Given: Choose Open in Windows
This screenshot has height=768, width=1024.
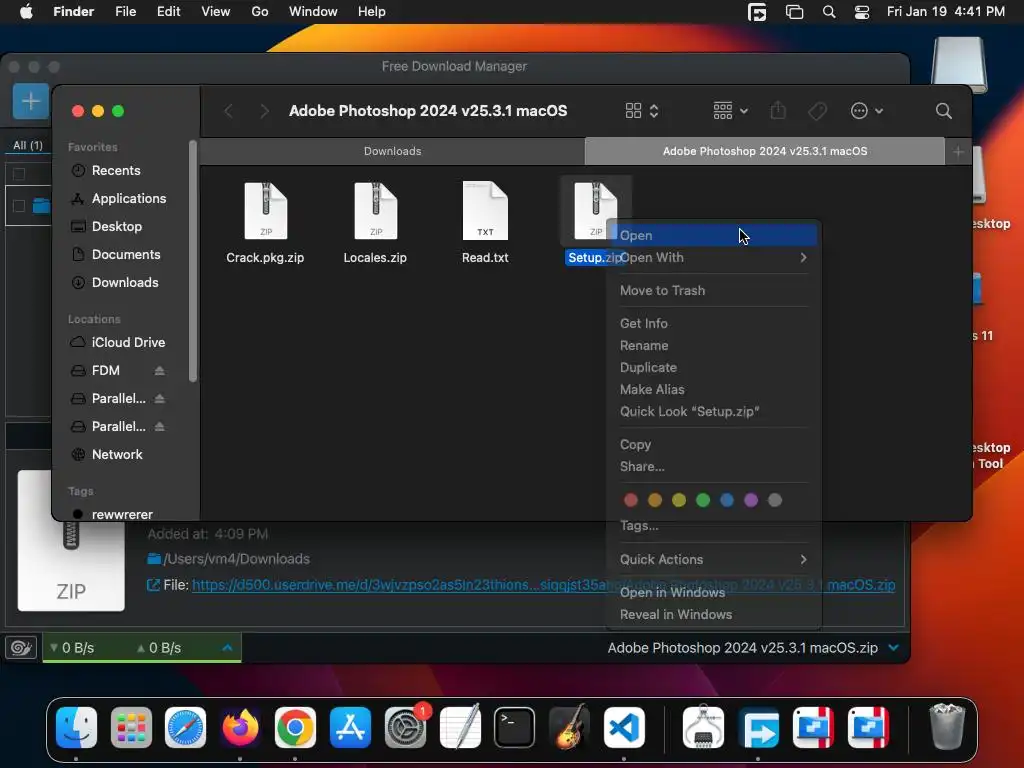Looking at the screenshot, I should pos(714,592).
